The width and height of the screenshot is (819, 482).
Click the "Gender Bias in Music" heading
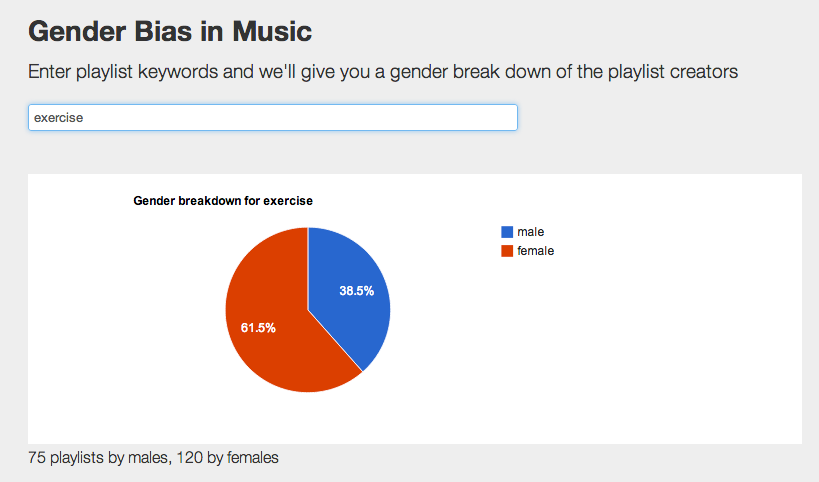(170, 32)
